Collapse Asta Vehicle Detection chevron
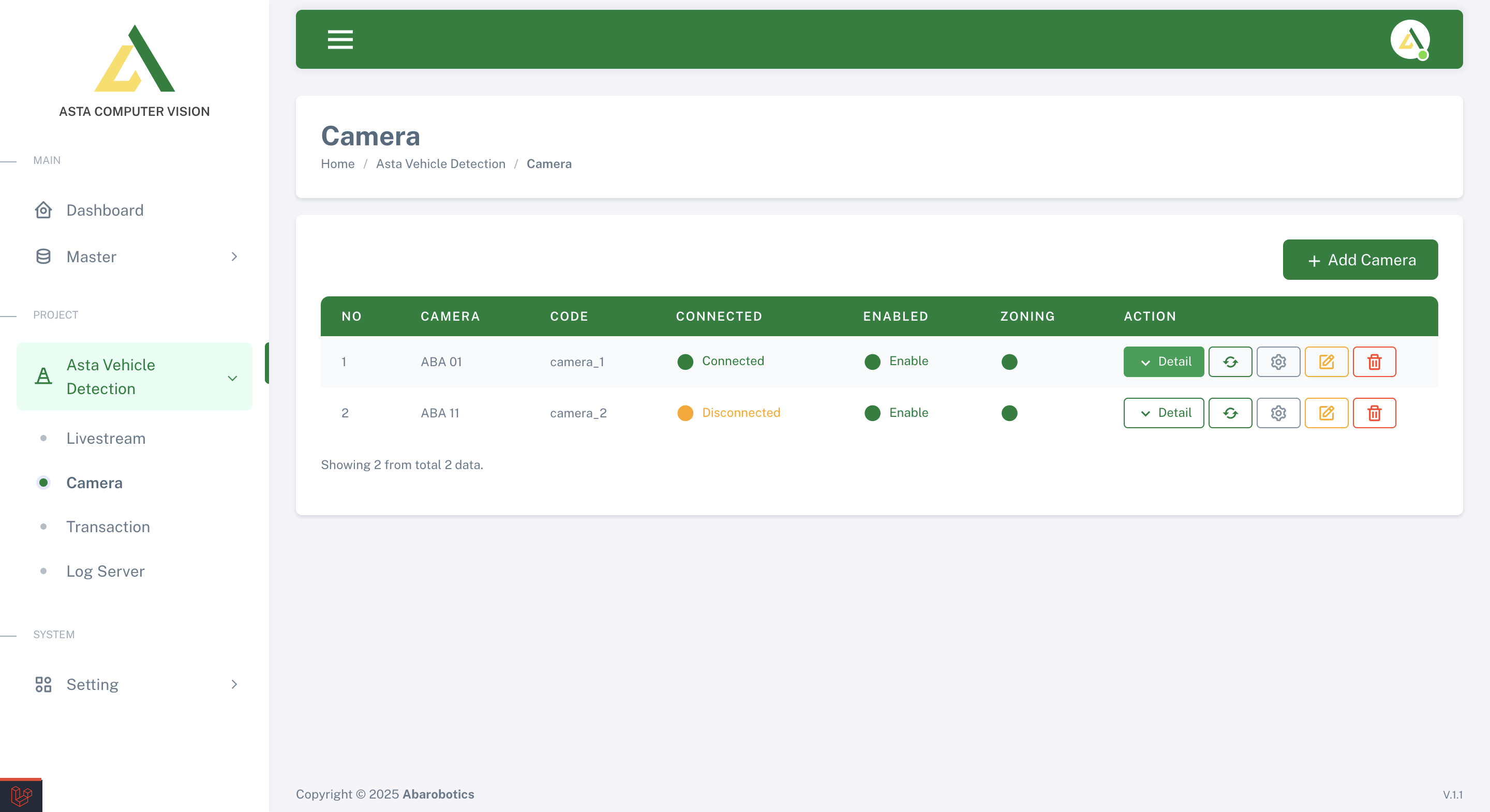Viewport: 1490px width, 812px height. (232, 378)
